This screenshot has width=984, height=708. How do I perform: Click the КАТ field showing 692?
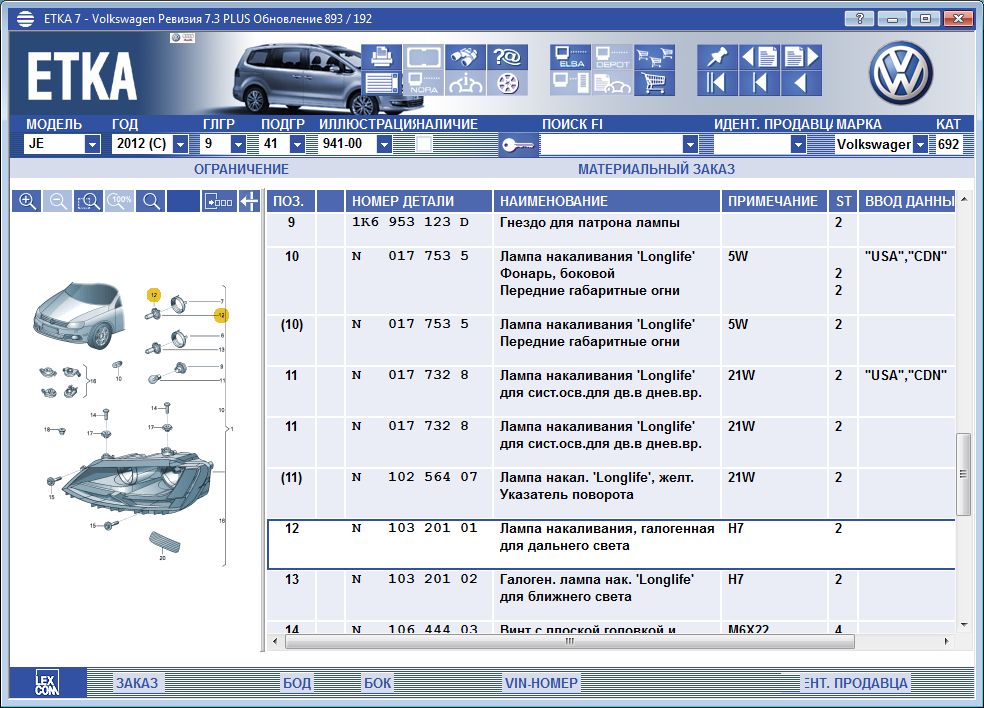pyautogui.click(x=948, y=144)
